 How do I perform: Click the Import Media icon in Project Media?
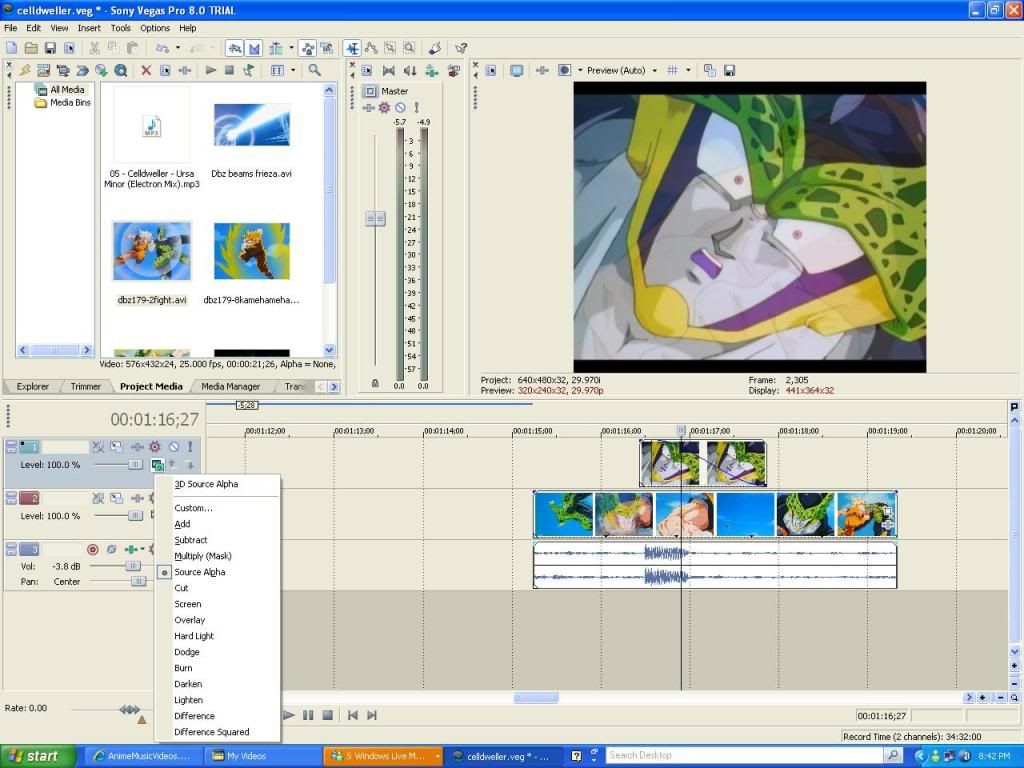(x=44, y=71)
